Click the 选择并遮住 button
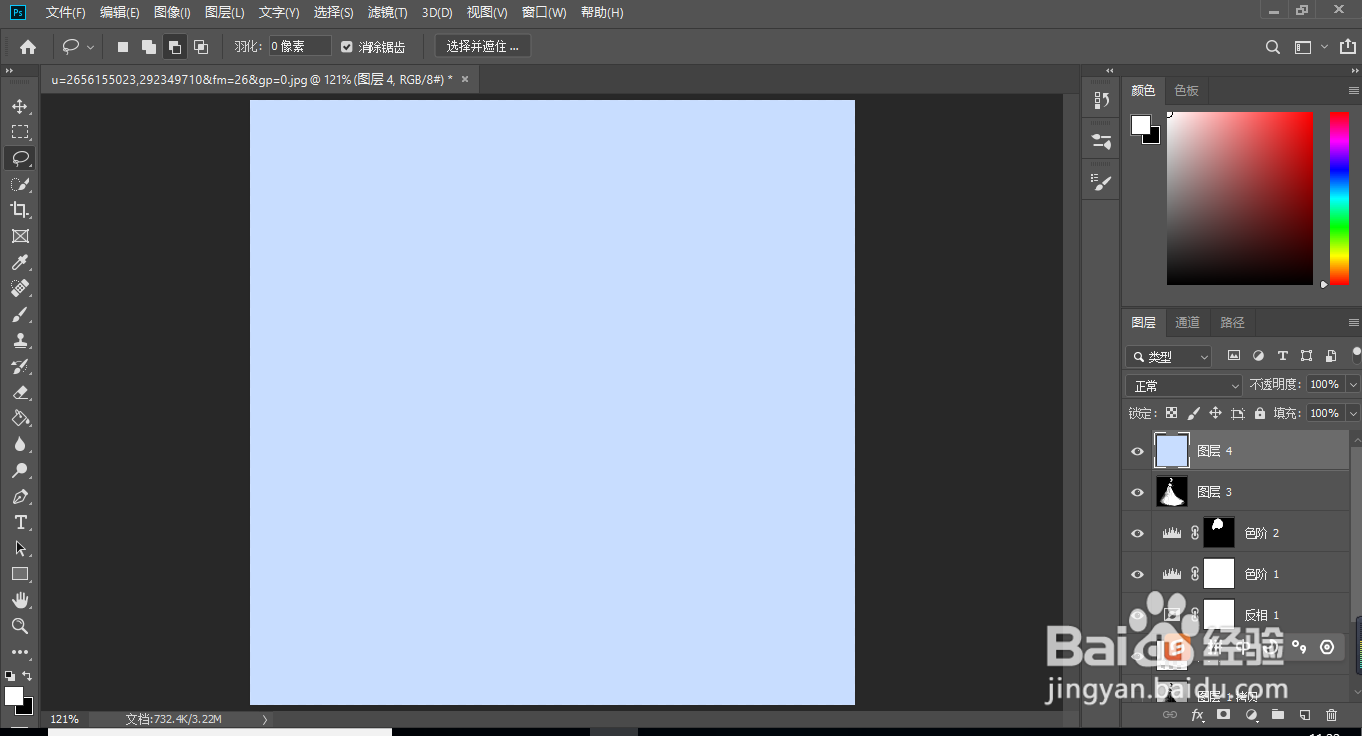This screenshot has width=1362, height=736. point(482,45)
